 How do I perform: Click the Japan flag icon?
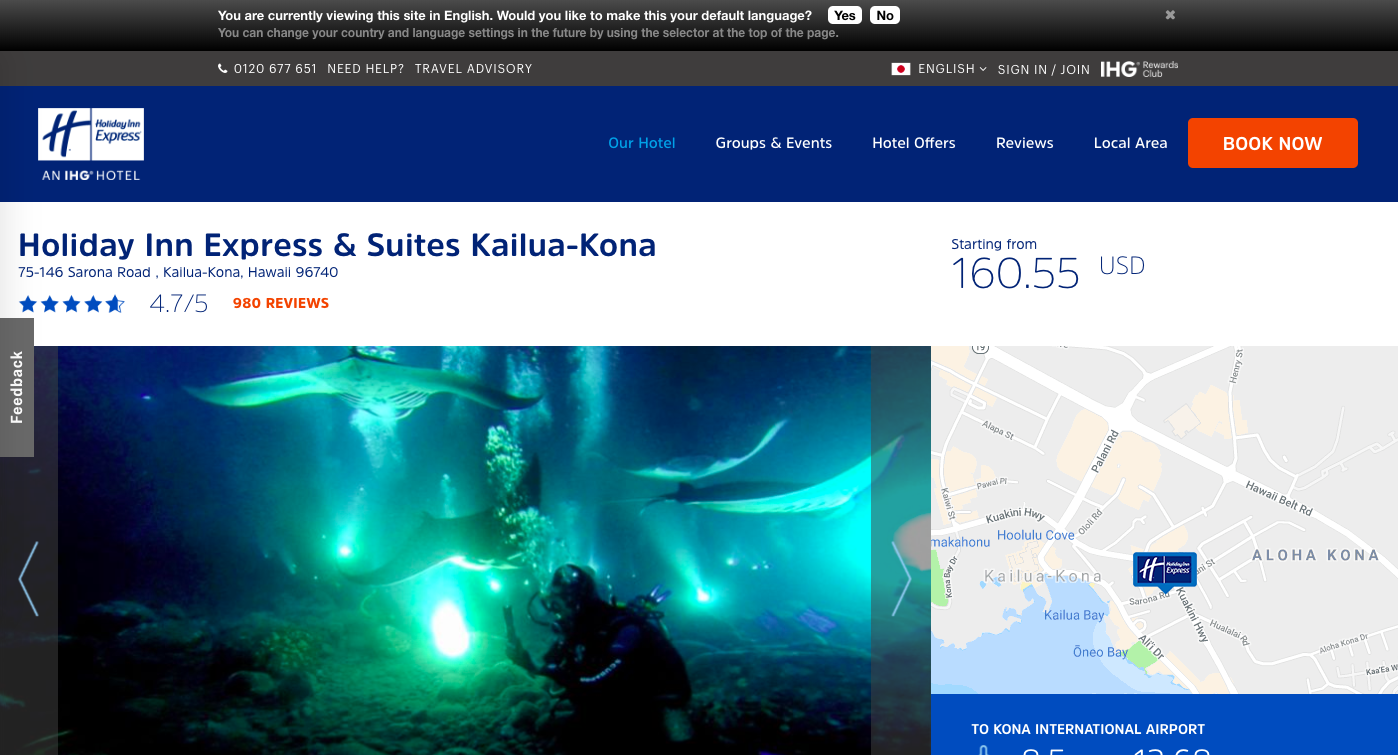click(x=901, y=69)
